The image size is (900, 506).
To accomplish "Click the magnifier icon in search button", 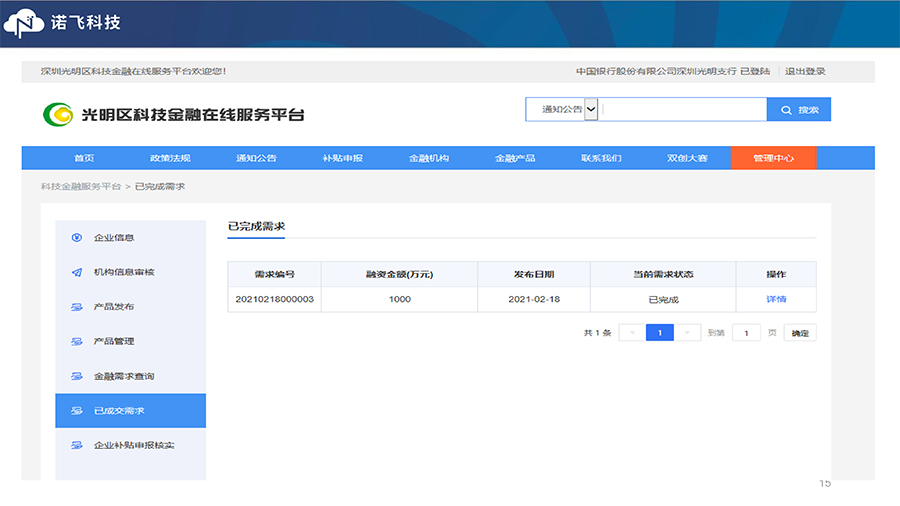I will (786, 110).
